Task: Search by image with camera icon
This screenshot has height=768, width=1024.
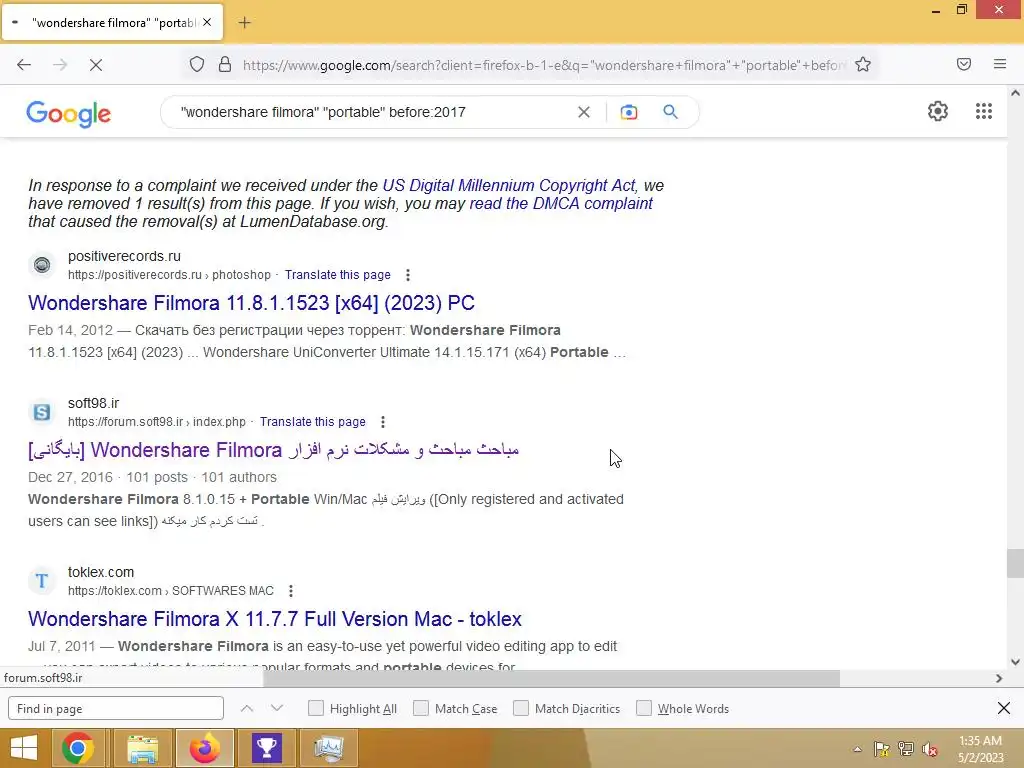Action: (x=629, y=112)
